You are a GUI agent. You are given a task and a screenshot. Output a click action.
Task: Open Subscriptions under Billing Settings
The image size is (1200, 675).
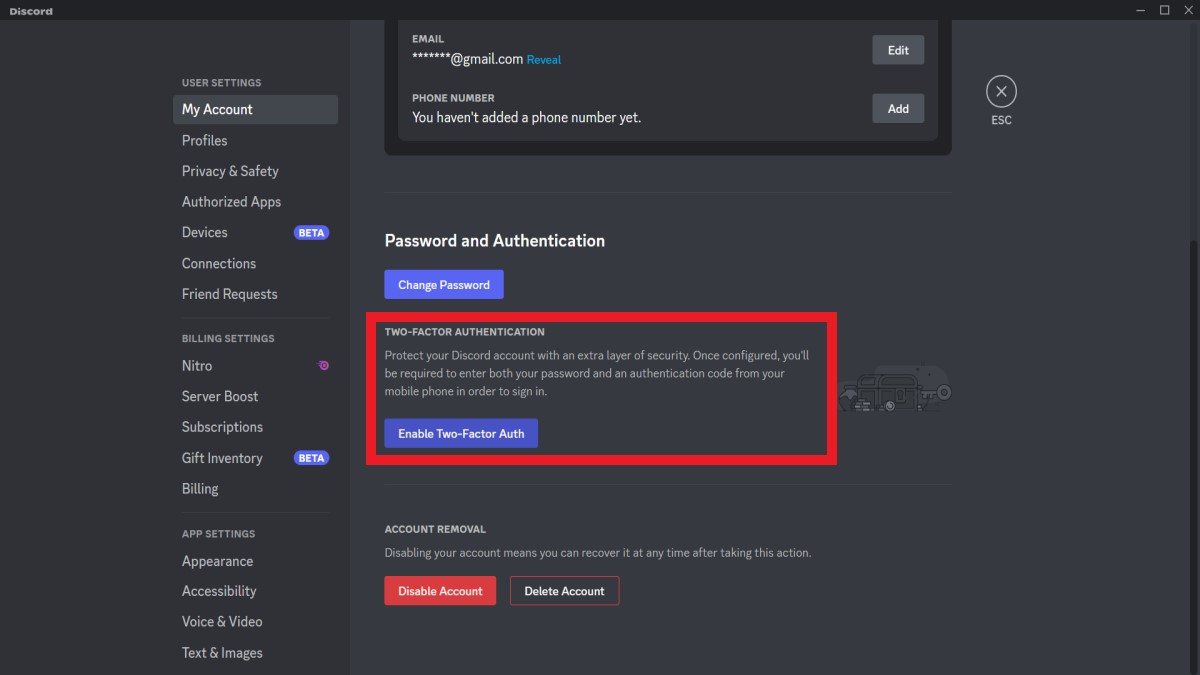click(x=222, y=427)
